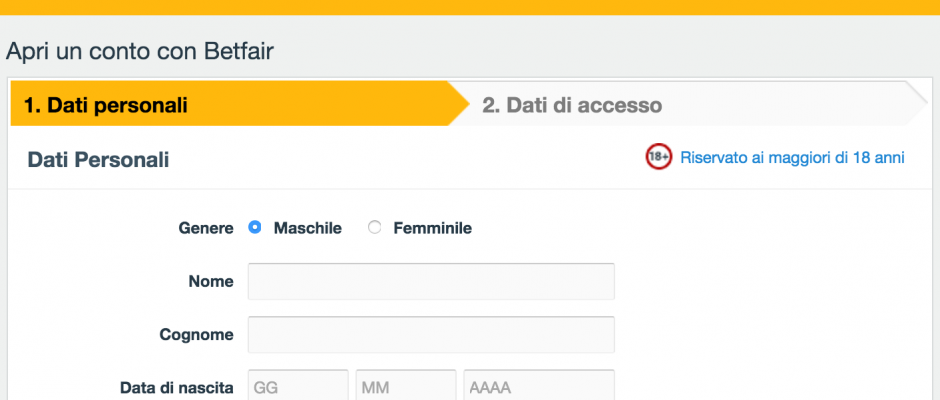The width and height of the screenshot is (940, 400).
Task: Click the AAAA year field
Action: (539, 385)
